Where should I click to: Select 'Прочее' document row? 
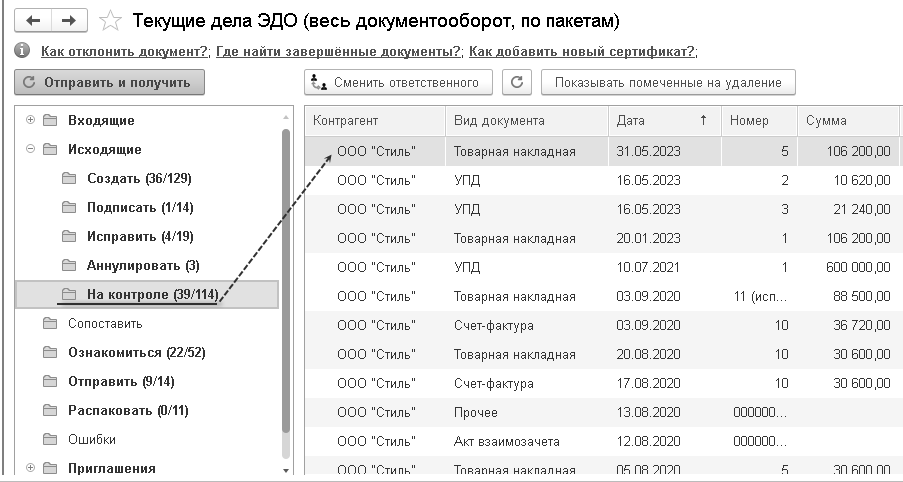(602, 412)
